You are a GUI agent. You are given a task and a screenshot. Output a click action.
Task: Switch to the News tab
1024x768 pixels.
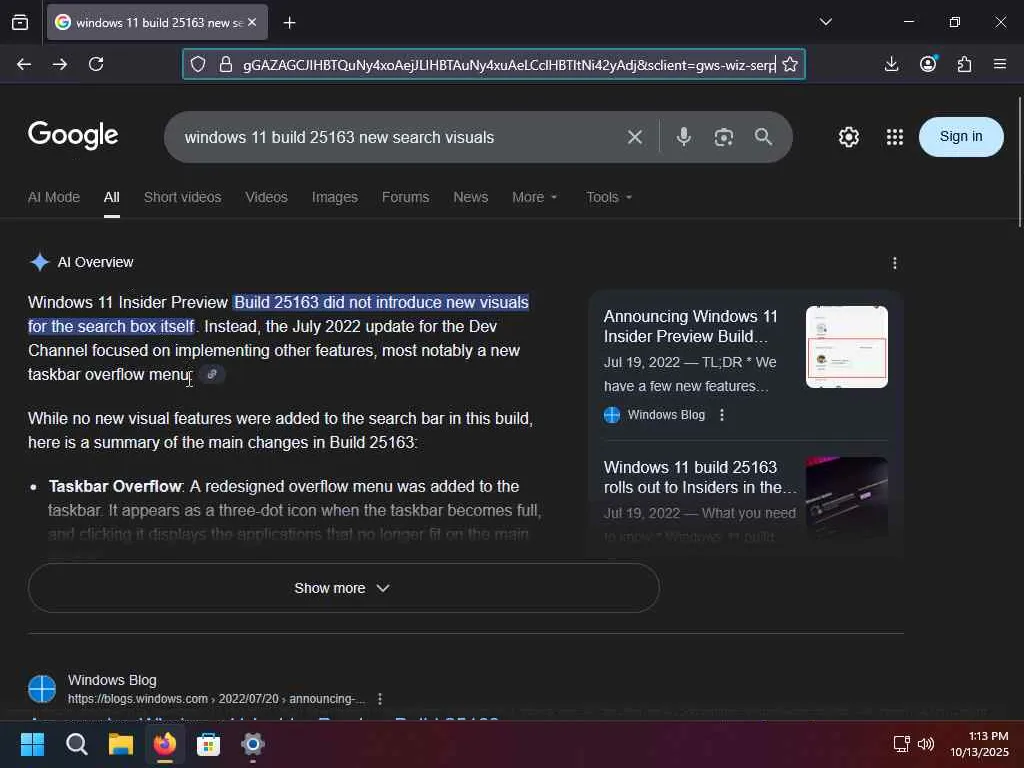coord(470,197)
